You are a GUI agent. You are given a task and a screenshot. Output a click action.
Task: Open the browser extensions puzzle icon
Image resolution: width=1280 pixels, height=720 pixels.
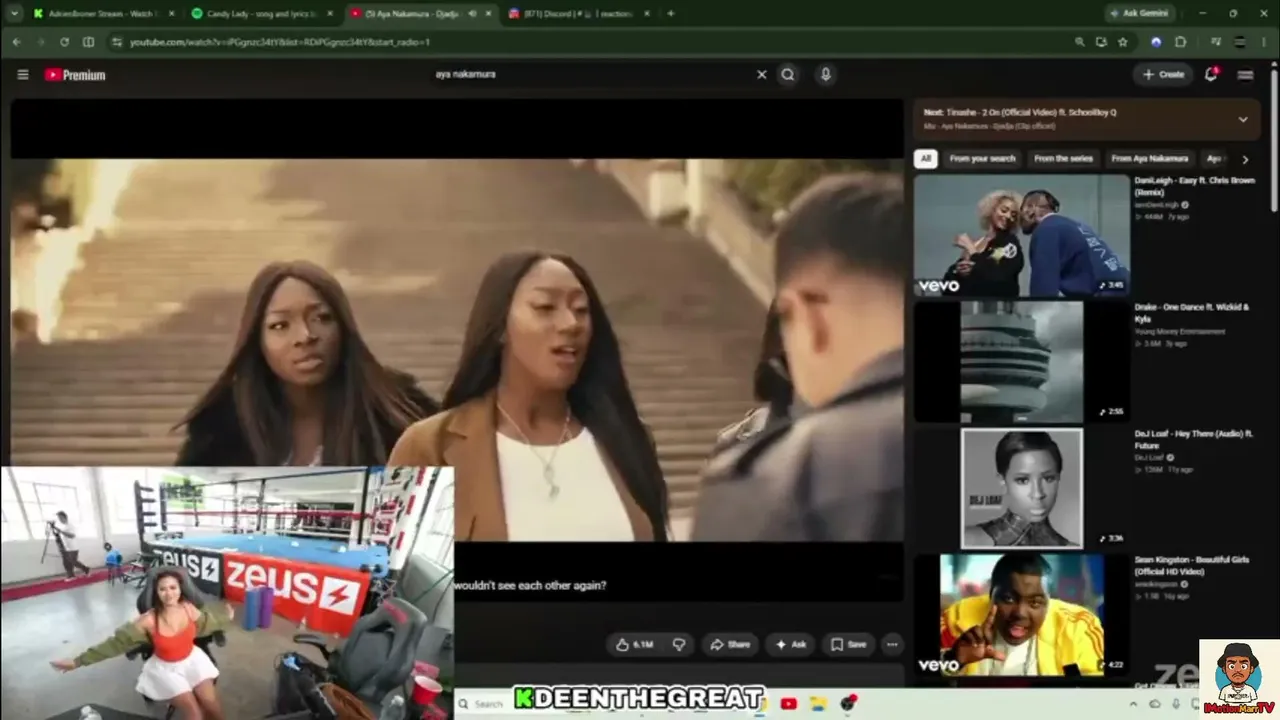(x=1180, y=42)
